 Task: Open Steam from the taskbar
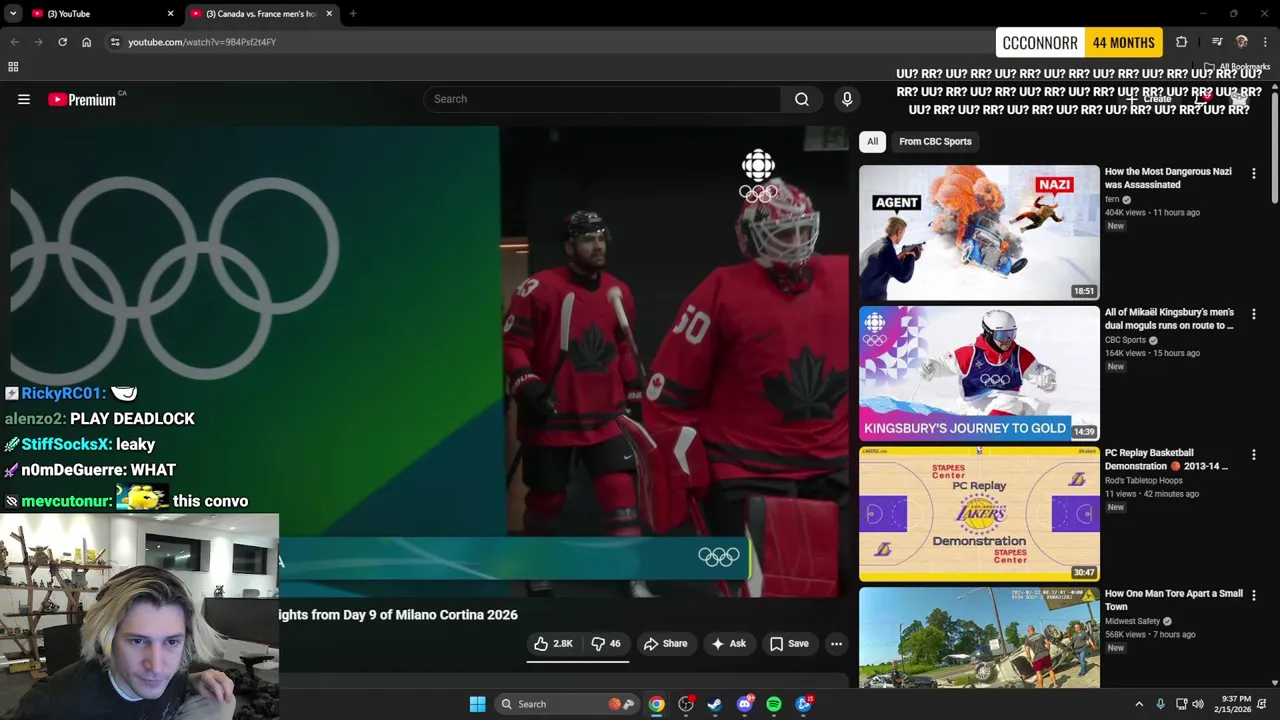click(715, 704)
